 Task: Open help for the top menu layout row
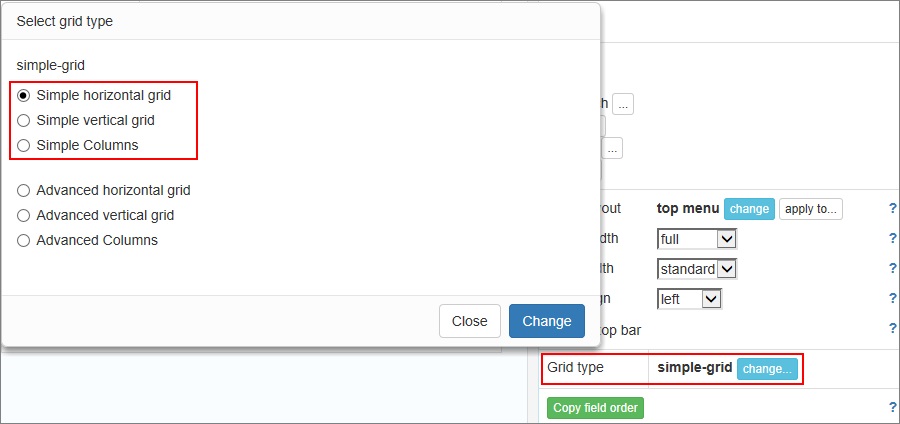pyautogui.click(x=892, y=209)
